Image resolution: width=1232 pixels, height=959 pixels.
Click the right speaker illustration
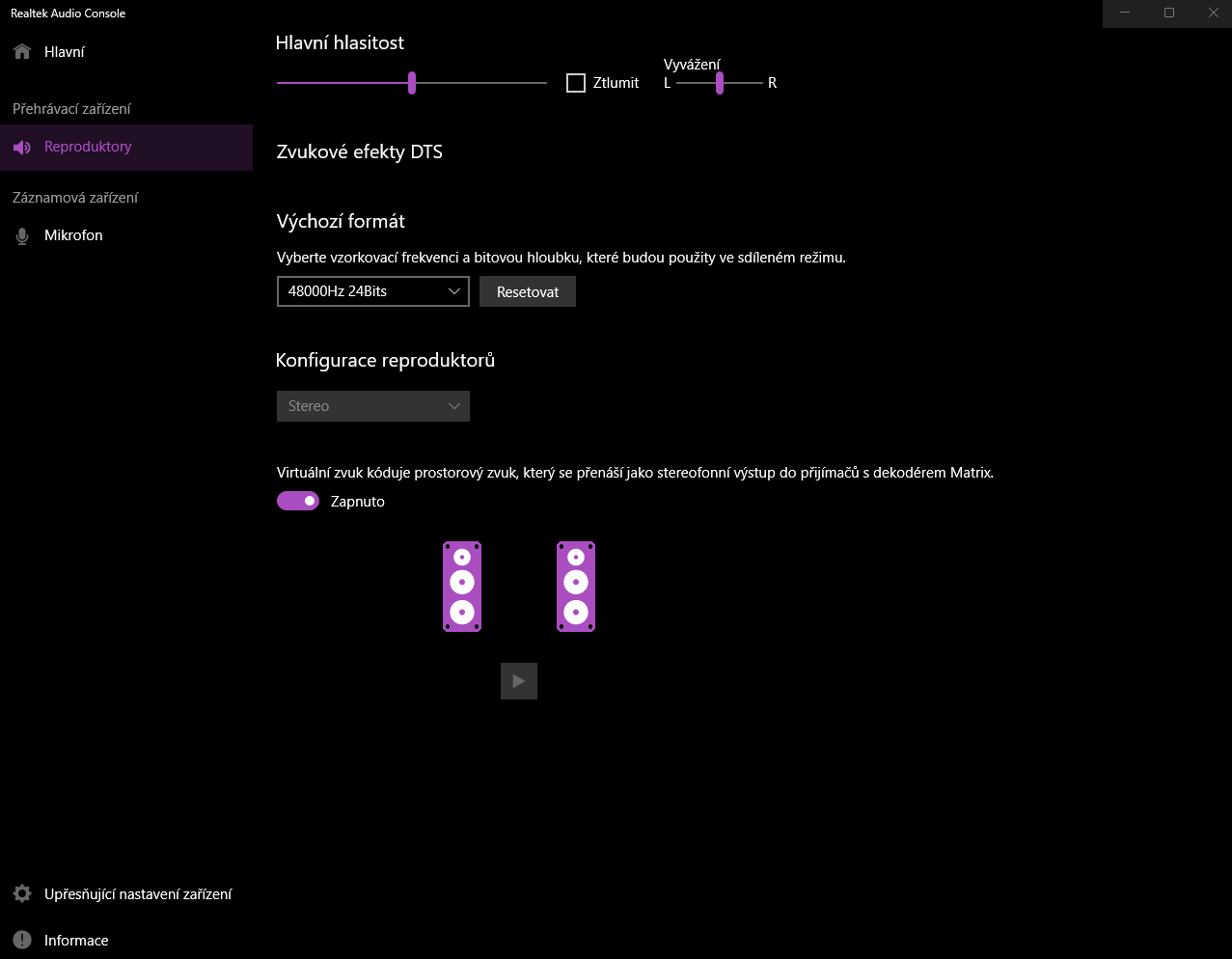[576, 587]
